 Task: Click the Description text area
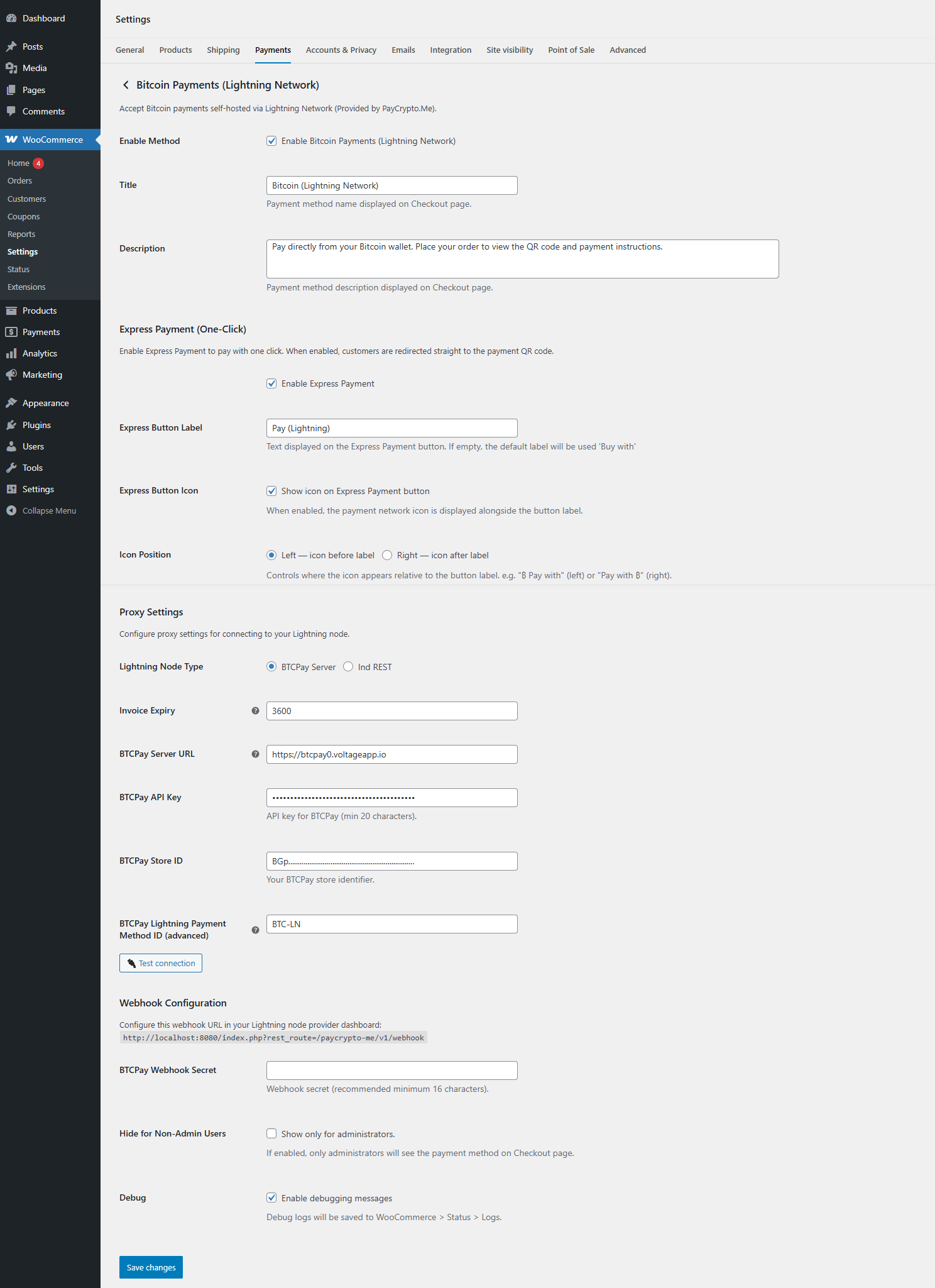(523, 259)
